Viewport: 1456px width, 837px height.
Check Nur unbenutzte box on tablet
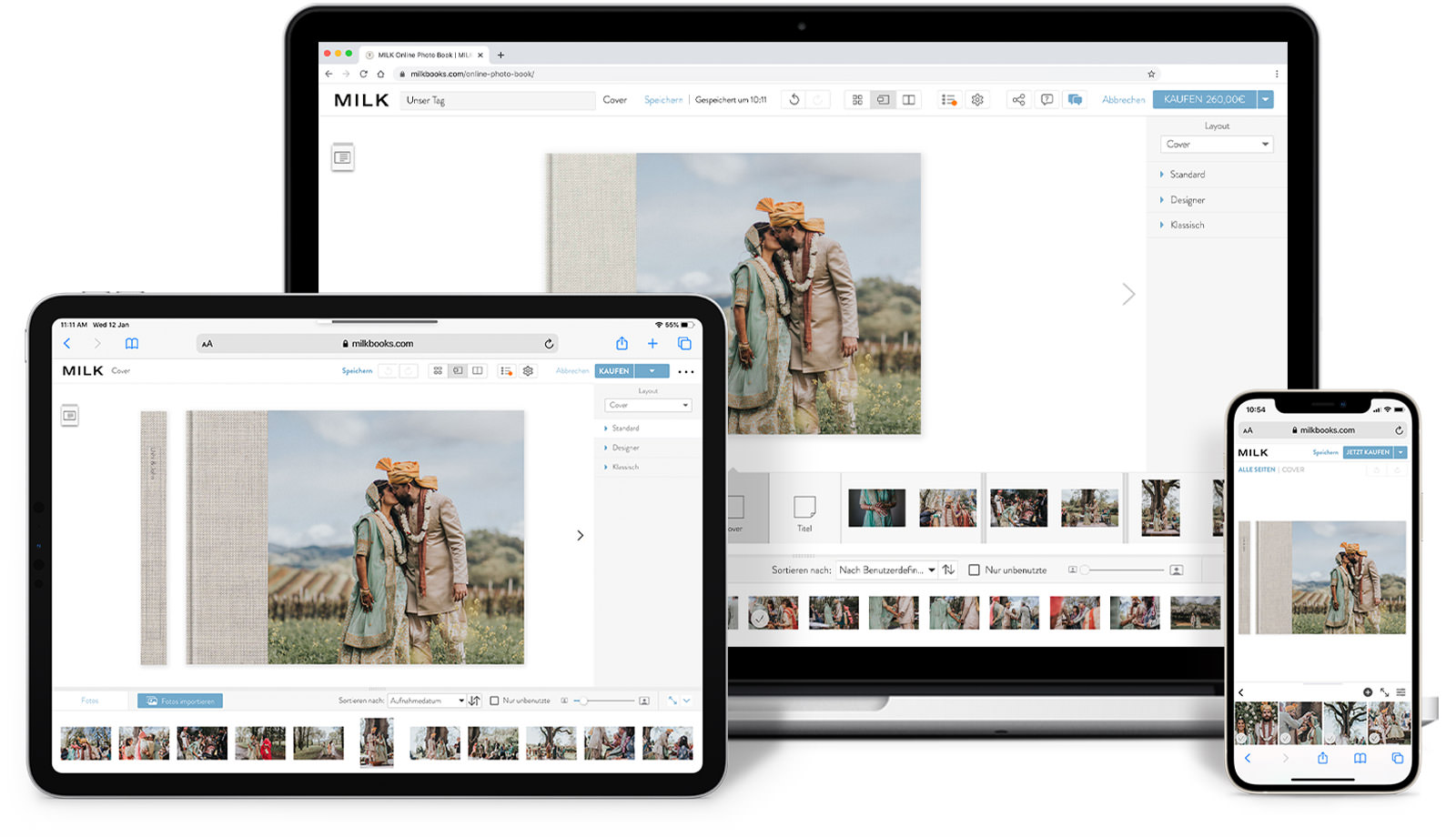pos(494,701)
